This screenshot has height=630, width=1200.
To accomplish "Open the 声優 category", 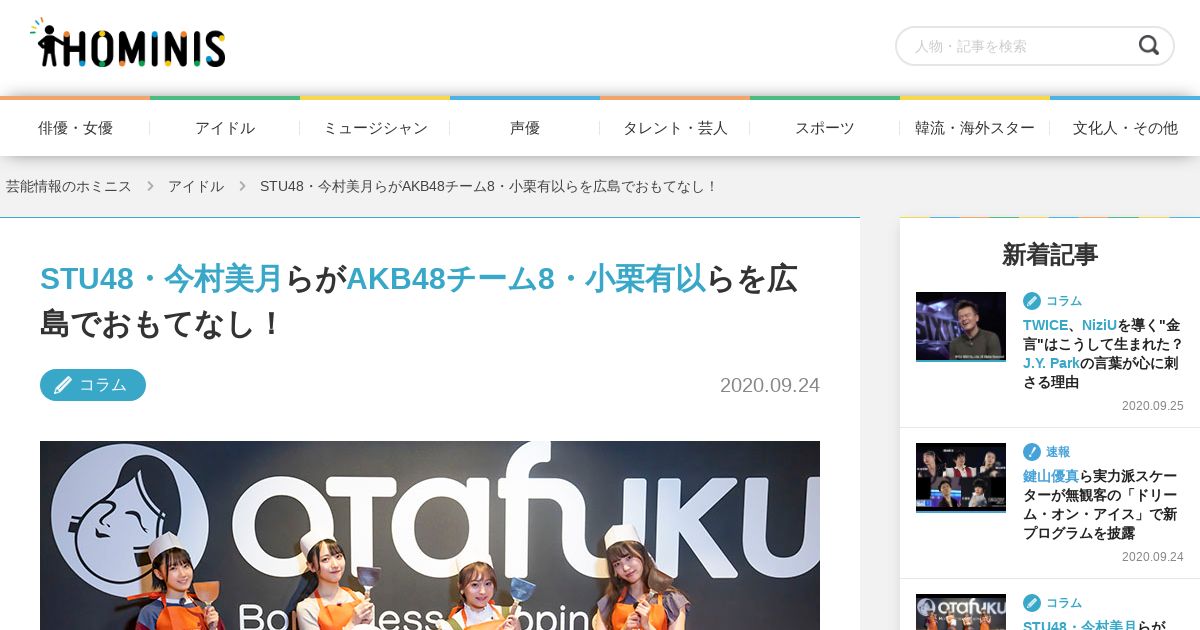I will click(525, 128).
